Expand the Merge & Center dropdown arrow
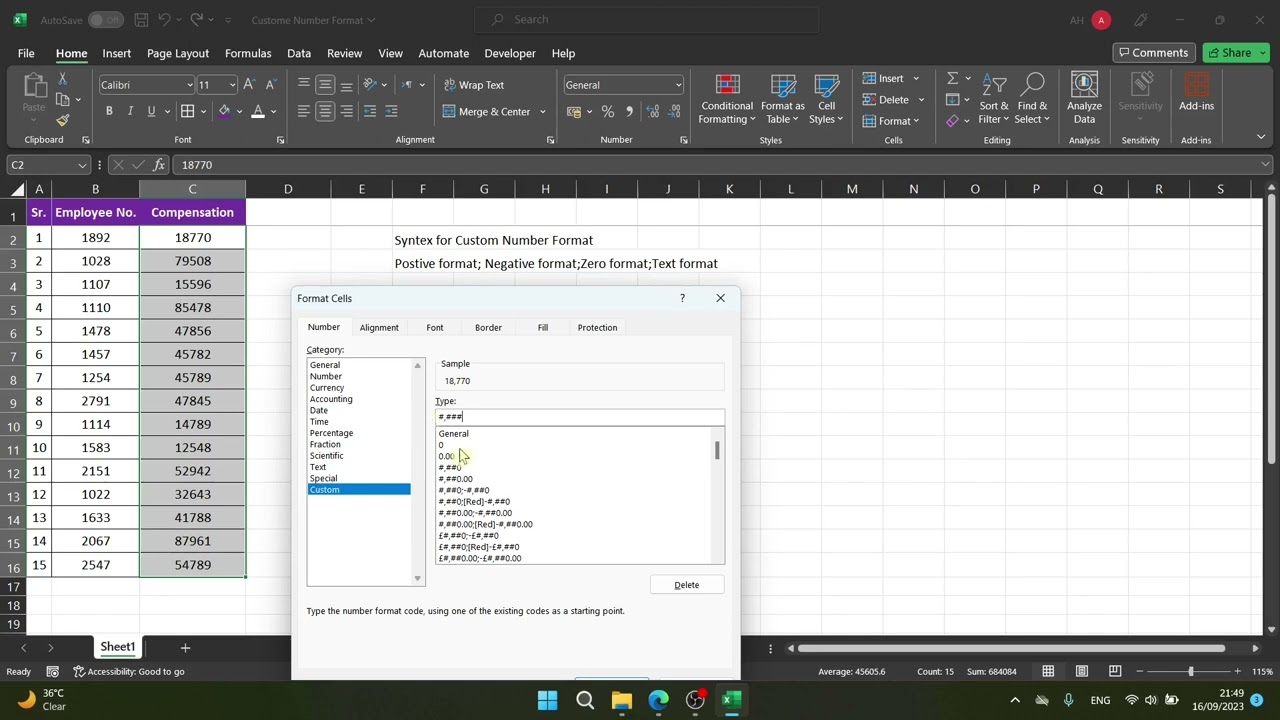 (x=543, y=112)
